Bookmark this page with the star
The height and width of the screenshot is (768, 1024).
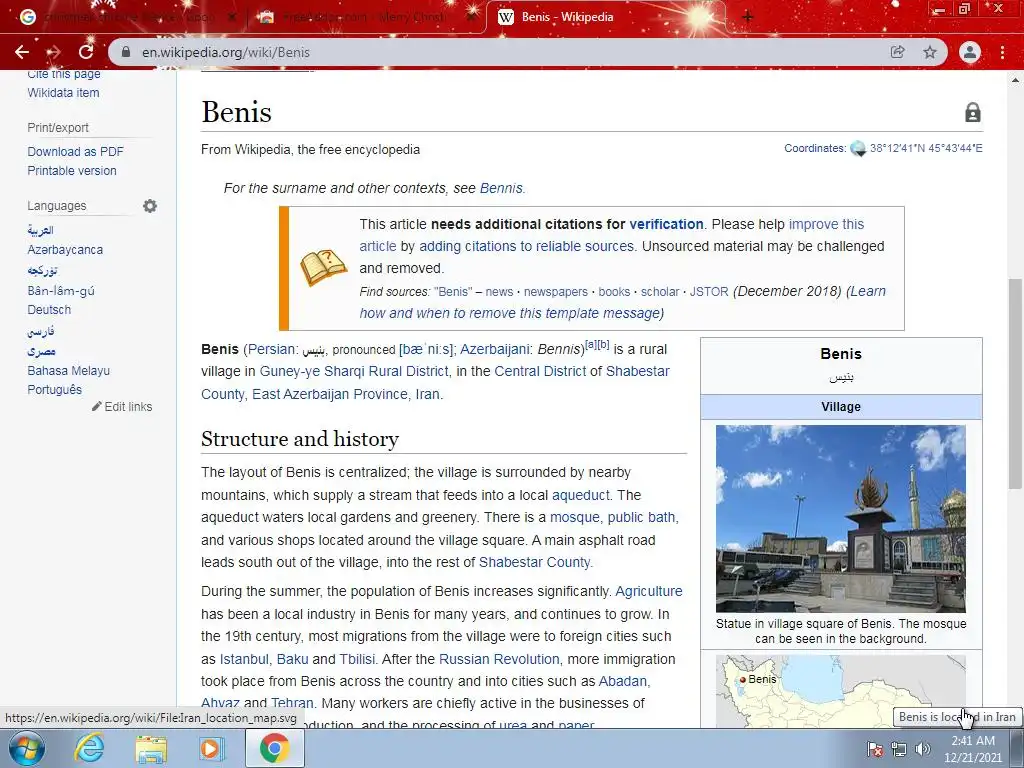coord(930,52)
